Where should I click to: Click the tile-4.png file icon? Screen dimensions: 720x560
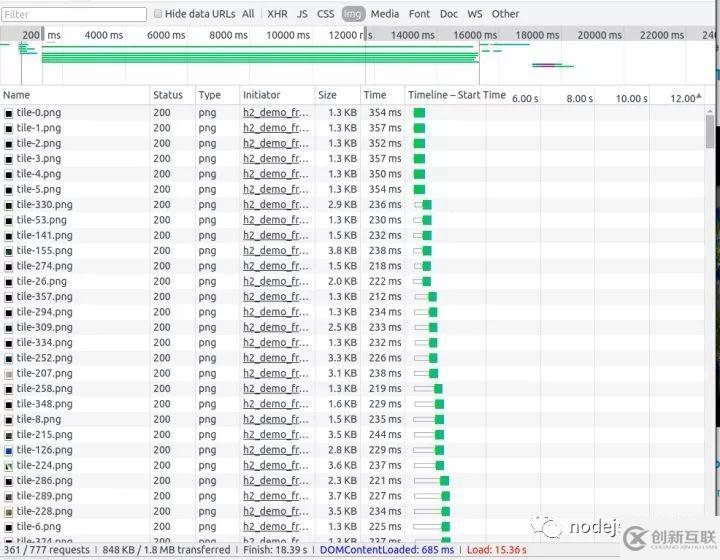(9, 174)
